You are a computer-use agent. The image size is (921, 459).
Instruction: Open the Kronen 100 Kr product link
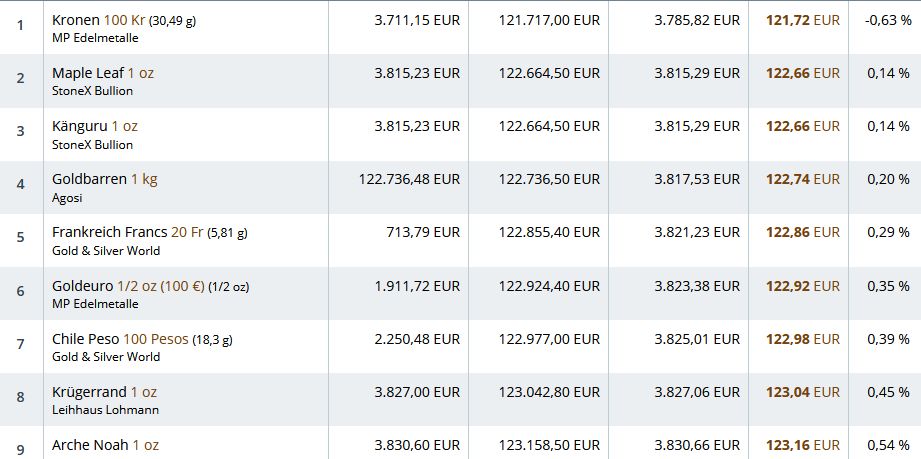98,20
